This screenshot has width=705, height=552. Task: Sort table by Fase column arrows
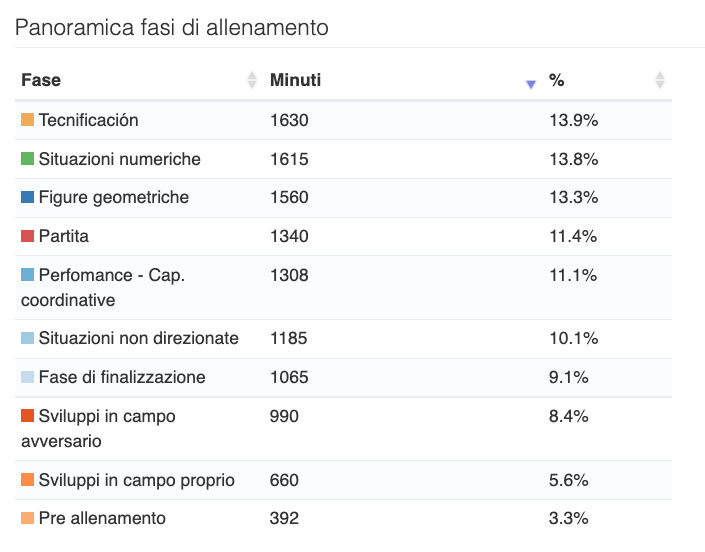(x=251, y=81)
